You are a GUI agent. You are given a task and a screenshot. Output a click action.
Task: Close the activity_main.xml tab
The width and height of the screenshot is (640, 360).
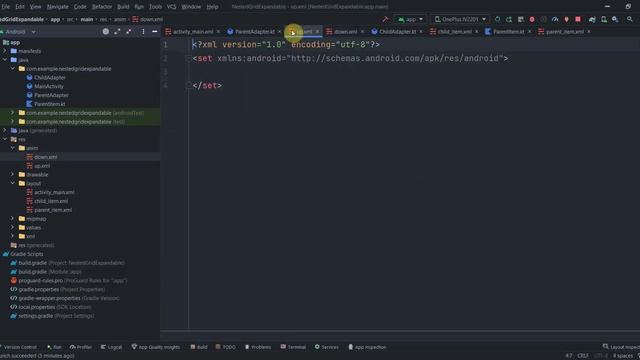(x=218, y=31)
